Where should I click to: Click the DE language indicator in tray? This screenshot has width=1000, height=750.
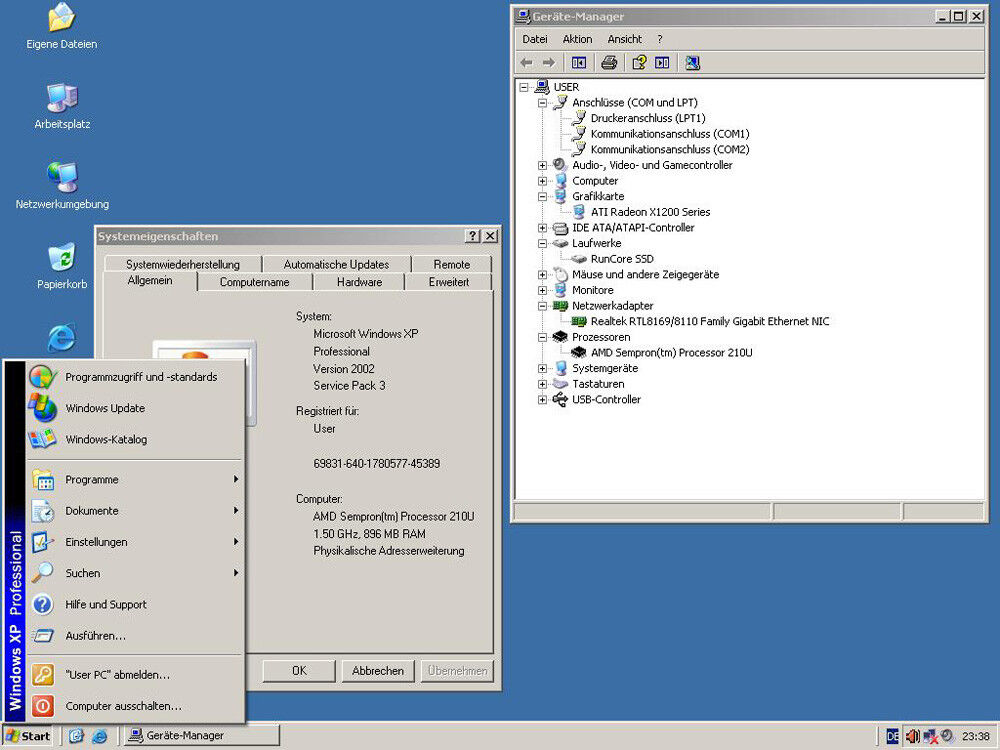tap(893, 736)
